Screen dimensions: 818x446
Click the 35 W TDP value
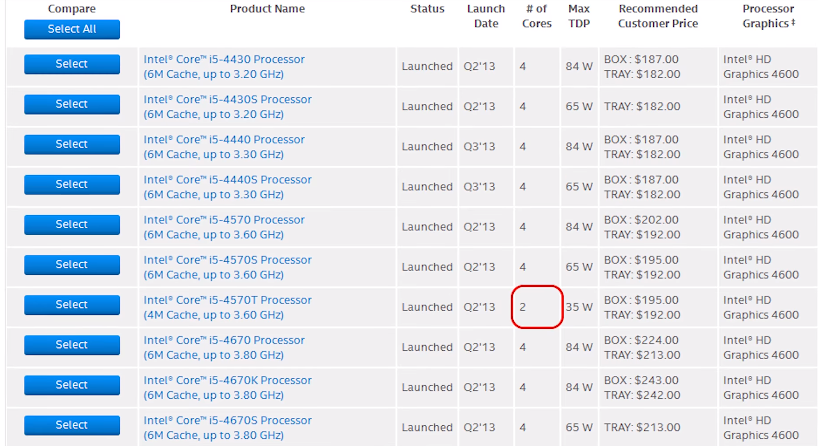(x=579, y=307)
